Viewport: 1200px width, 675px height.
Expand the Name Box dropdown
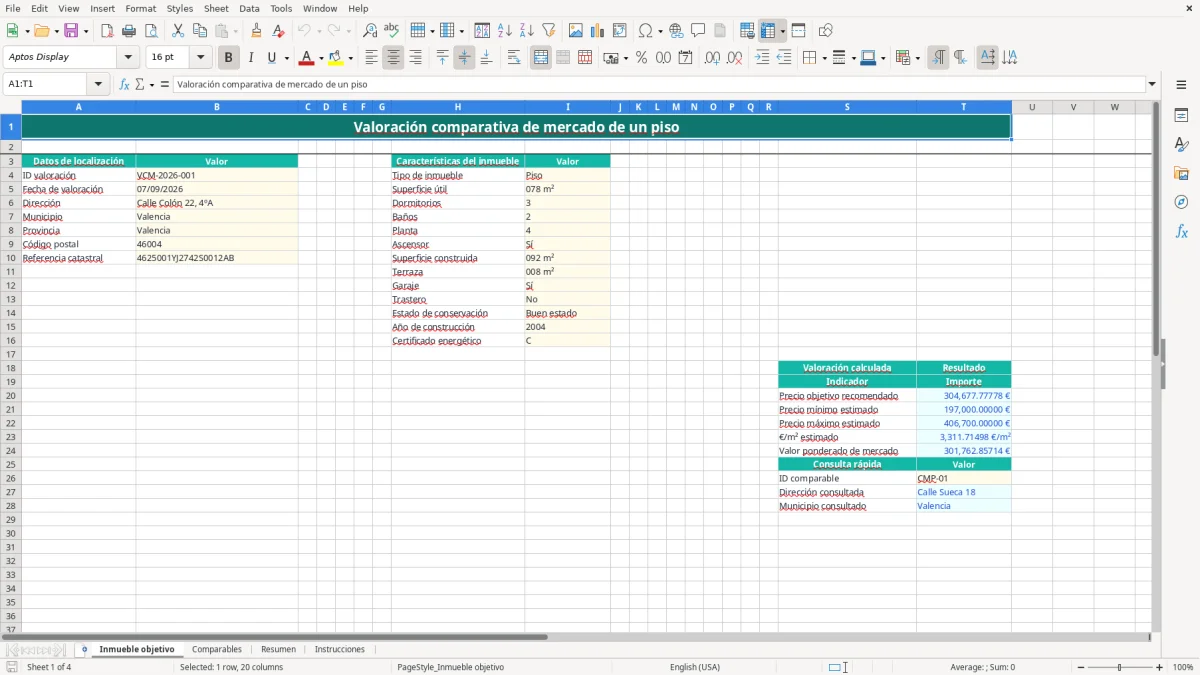pyautogui.click(x=98, y=84)
